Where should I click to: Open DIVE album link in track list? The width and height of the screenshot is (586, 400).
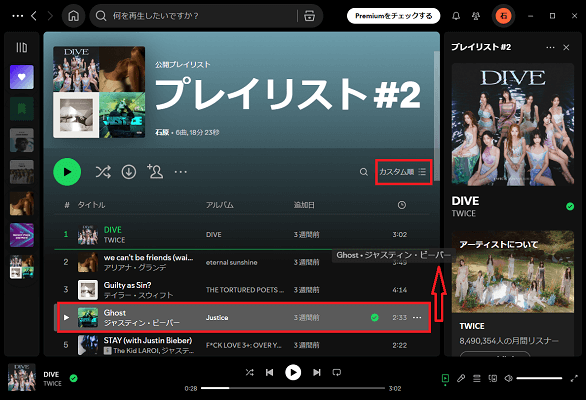[214, 235]
